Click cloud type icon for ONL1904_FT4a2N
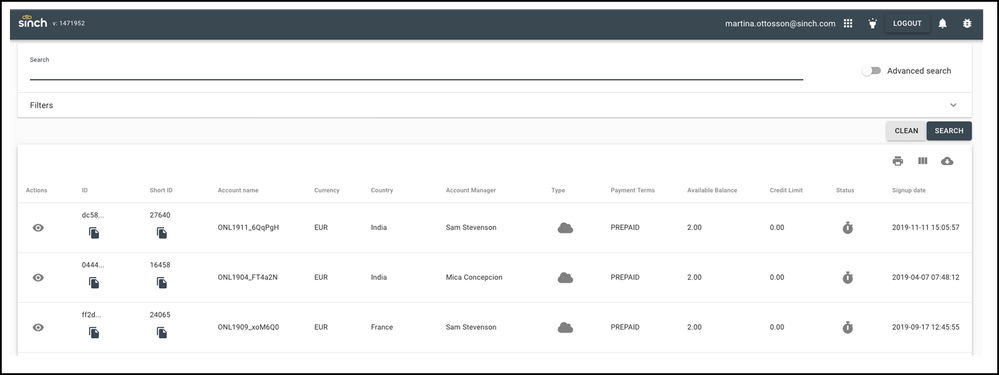Screen dimensions: 999x375 [565, 278]
